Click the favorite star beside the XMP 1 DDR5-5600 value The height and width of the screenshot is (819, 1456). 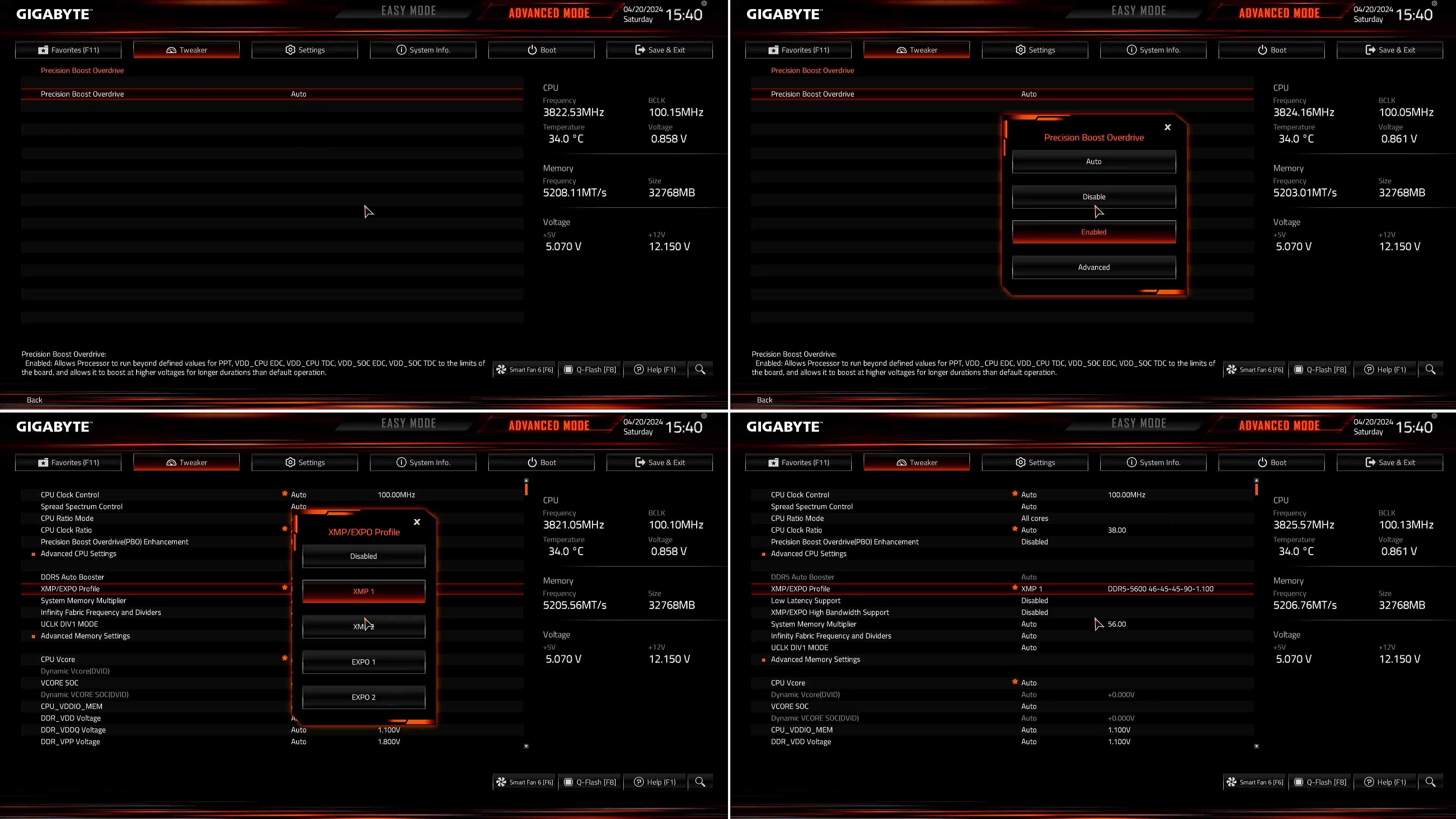[1015, 588]
